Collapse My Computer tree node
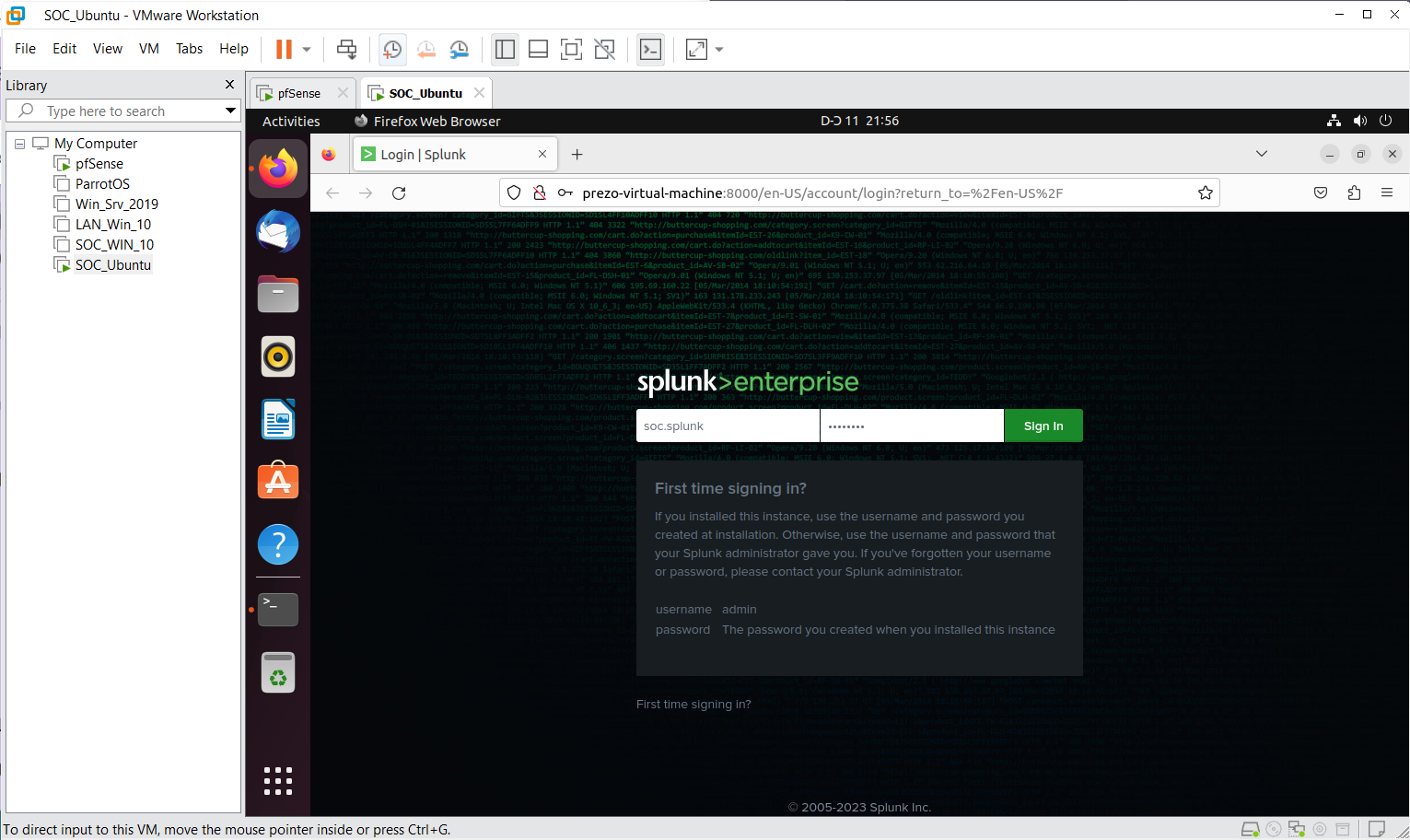The height and width of the screenshot is (840, 1410). [x=19, y=144]
